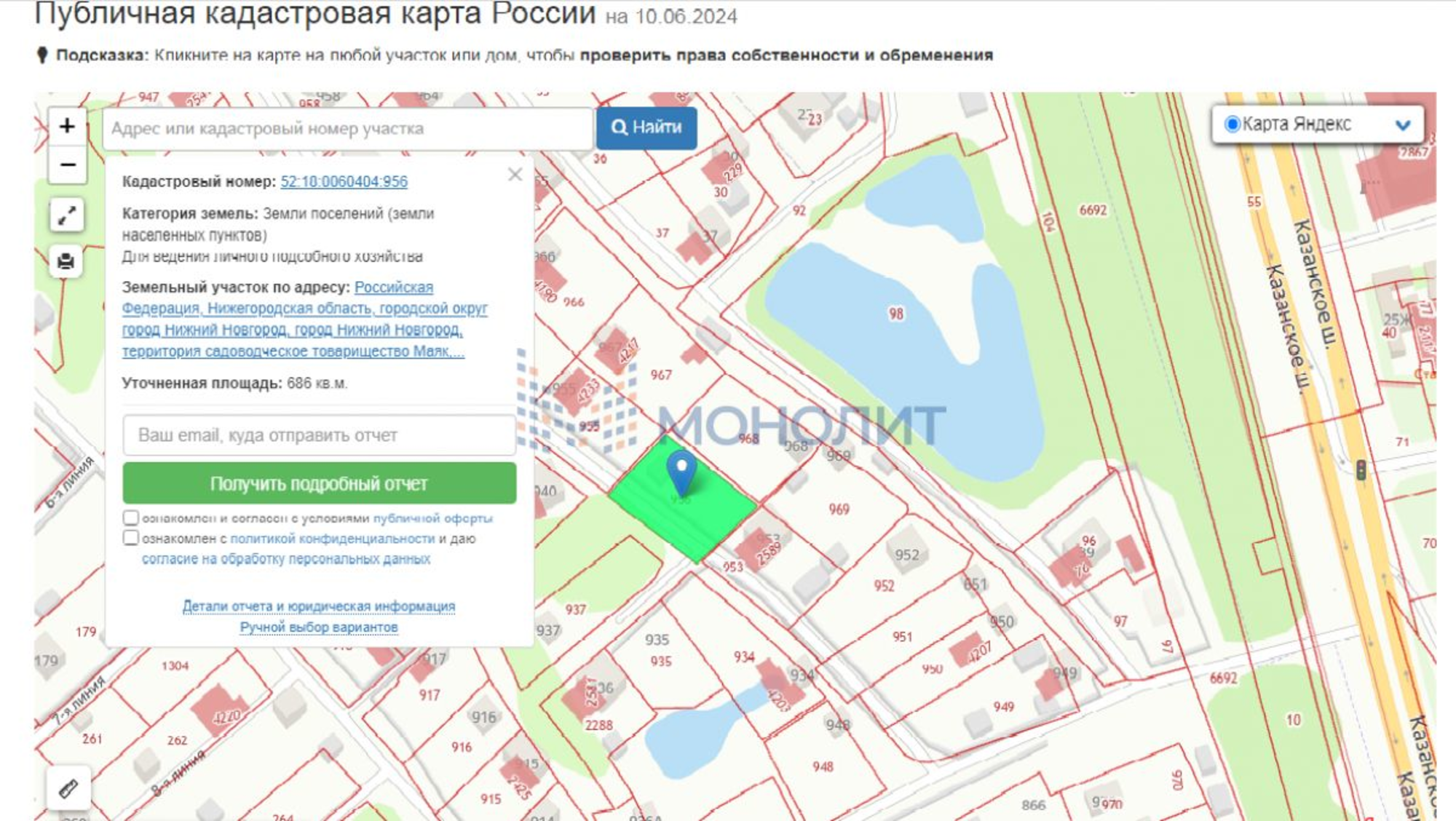Viewport: 1456px width, 821px height.
Task: Click parcel number 262 on the map
Action: [x=177, y=740]
